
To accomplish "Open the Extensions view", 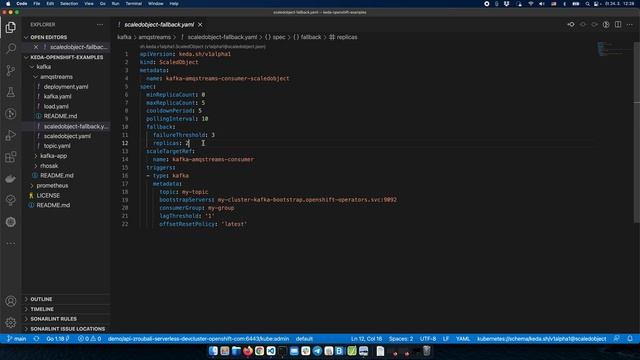I will (x=11, y=157).
